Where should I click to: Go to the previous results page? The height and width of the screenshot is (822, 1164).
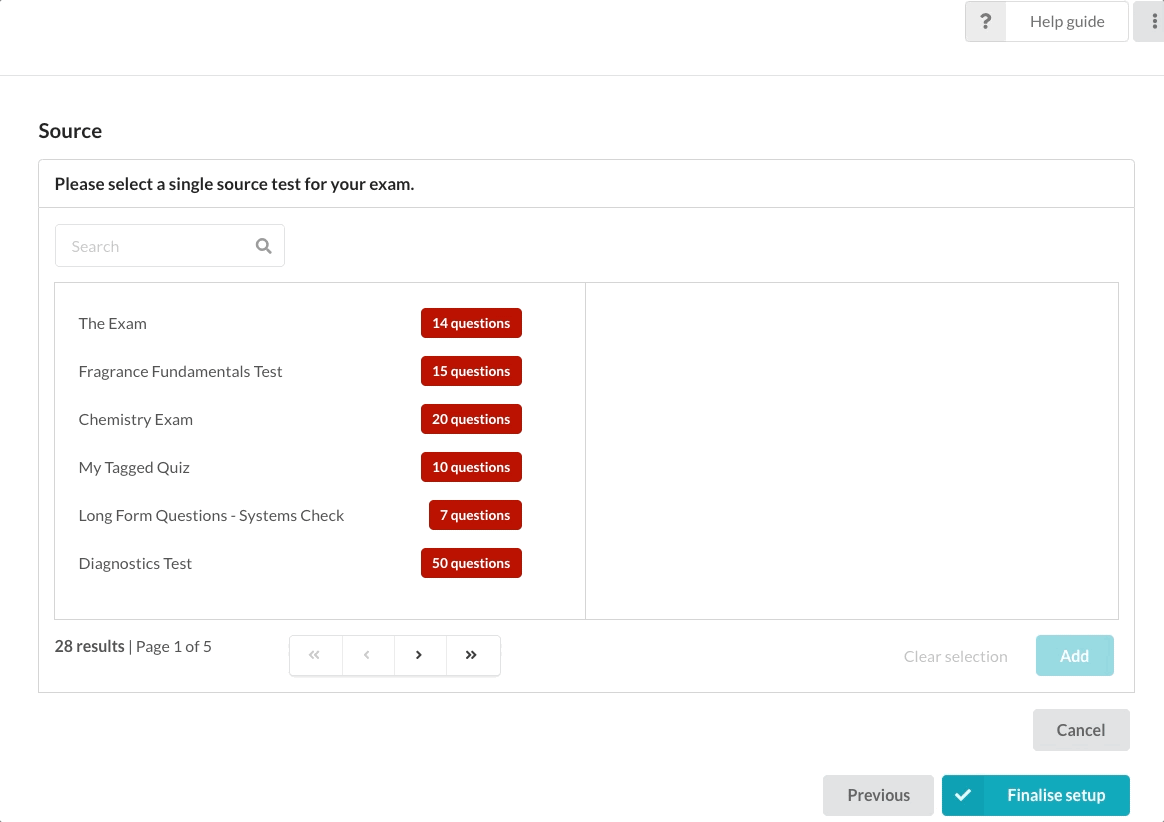(367, 655)
